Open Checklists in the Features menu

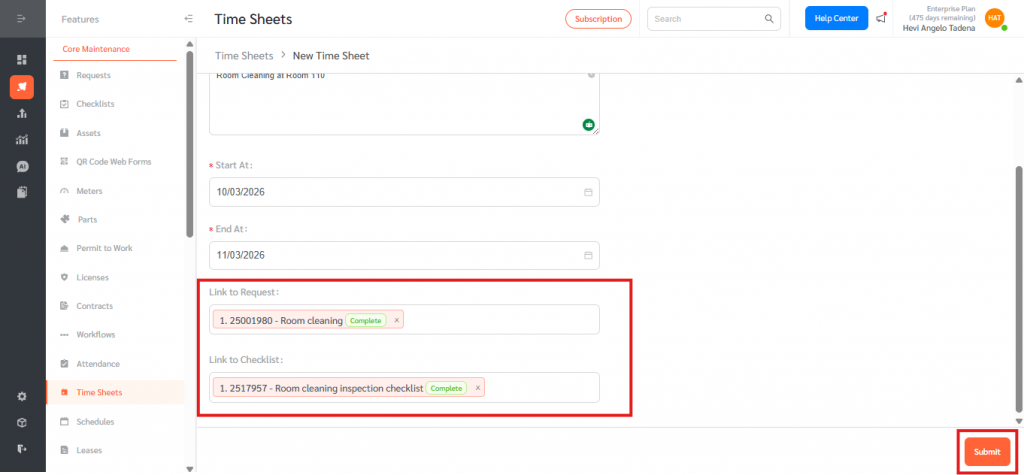click(x=95, y=104)
